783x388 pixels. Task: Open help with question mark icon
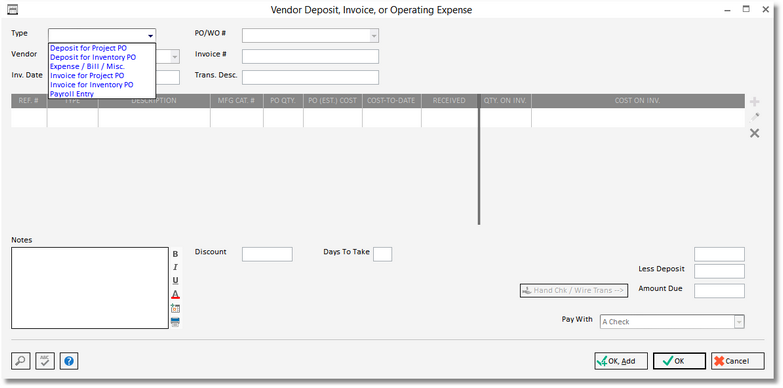[x=69, y=361]
